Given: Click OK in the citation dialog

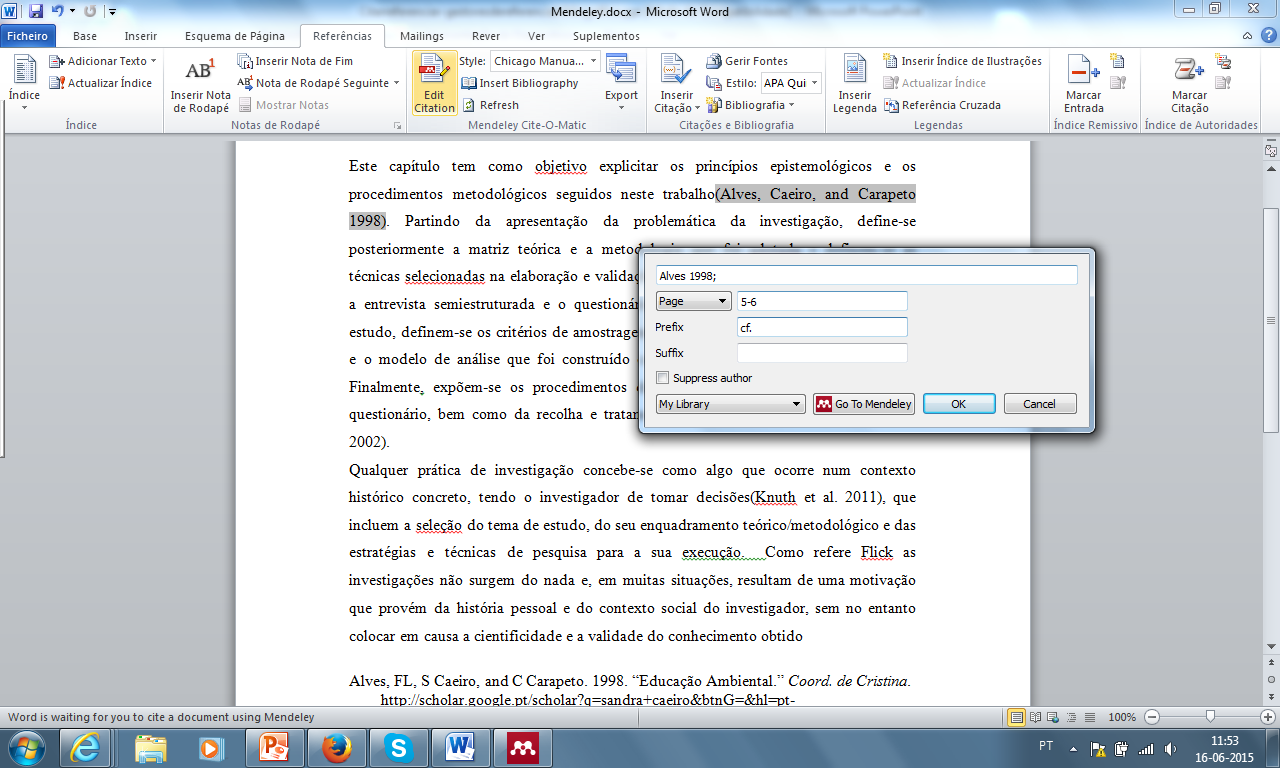Looking at the screenshot, I should click(x=959, y=404).
